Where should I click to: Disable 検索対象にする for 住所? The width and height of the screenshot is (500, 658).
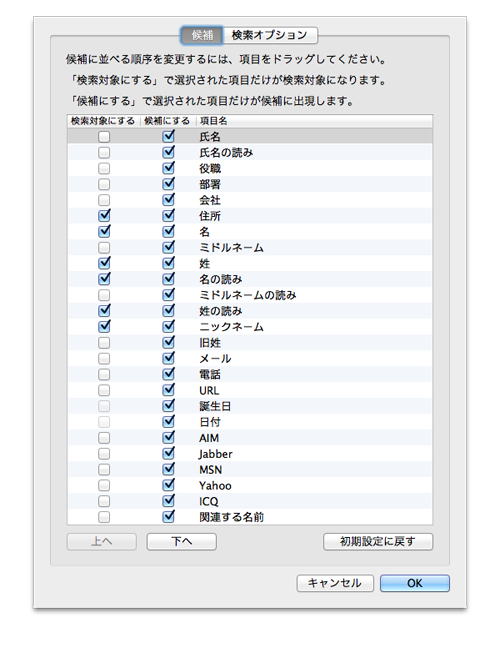(104, 215)
